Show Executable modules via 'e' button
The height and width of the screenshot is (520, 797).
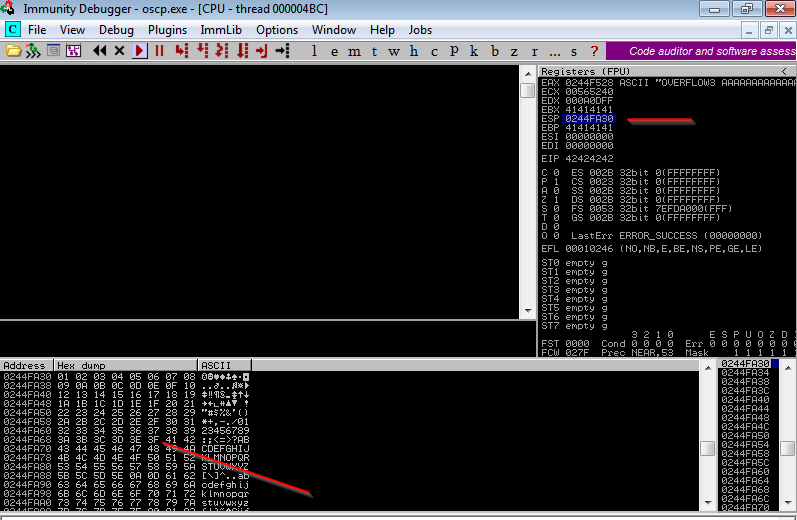coord(334,51)
